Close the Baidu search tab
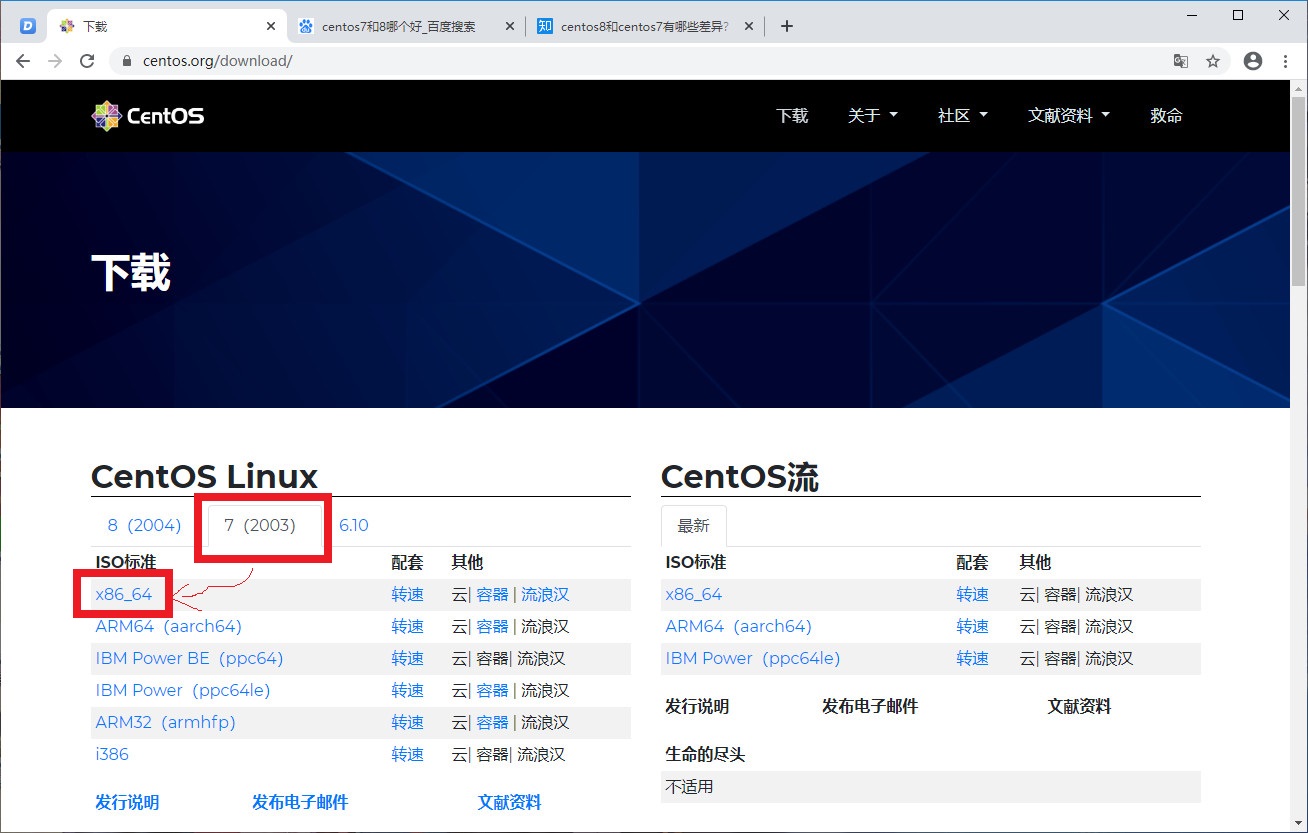1308x833 pixels. (x=510, y=26)
